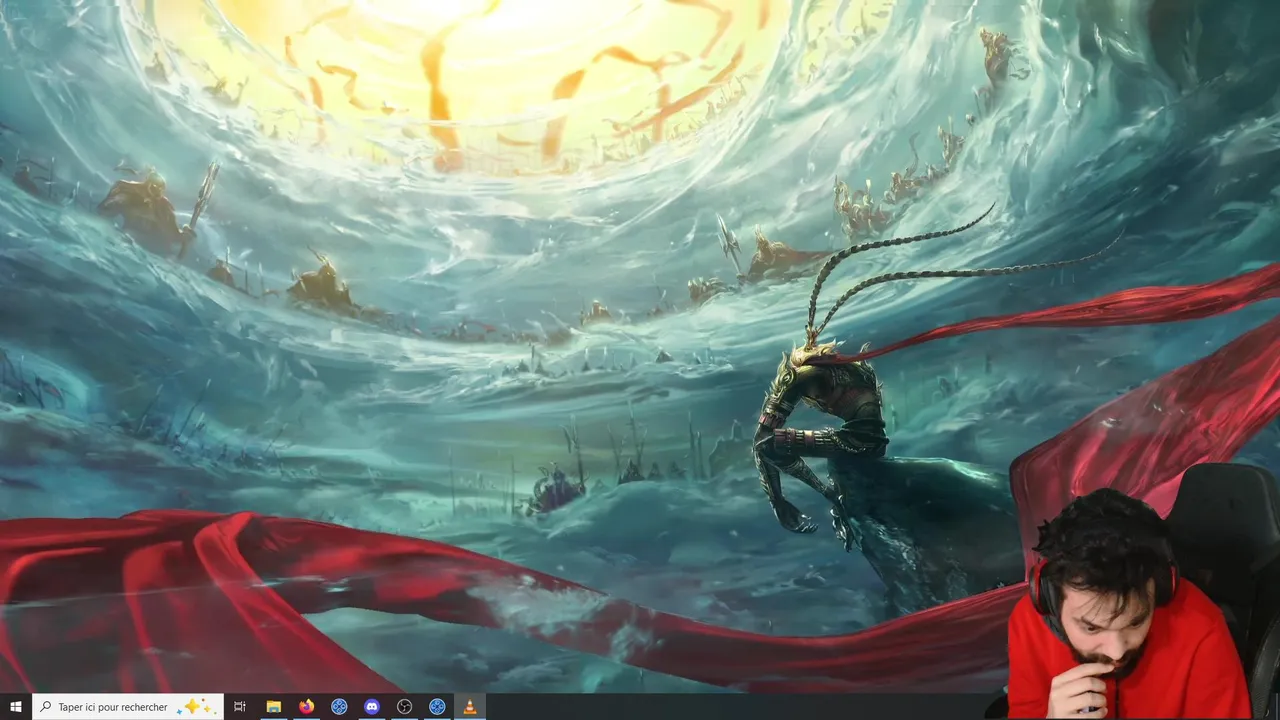Viewport: 1280px width, 720px height.
Task: Open the blue round app beside Firefox
Action: tap(339, 707)
